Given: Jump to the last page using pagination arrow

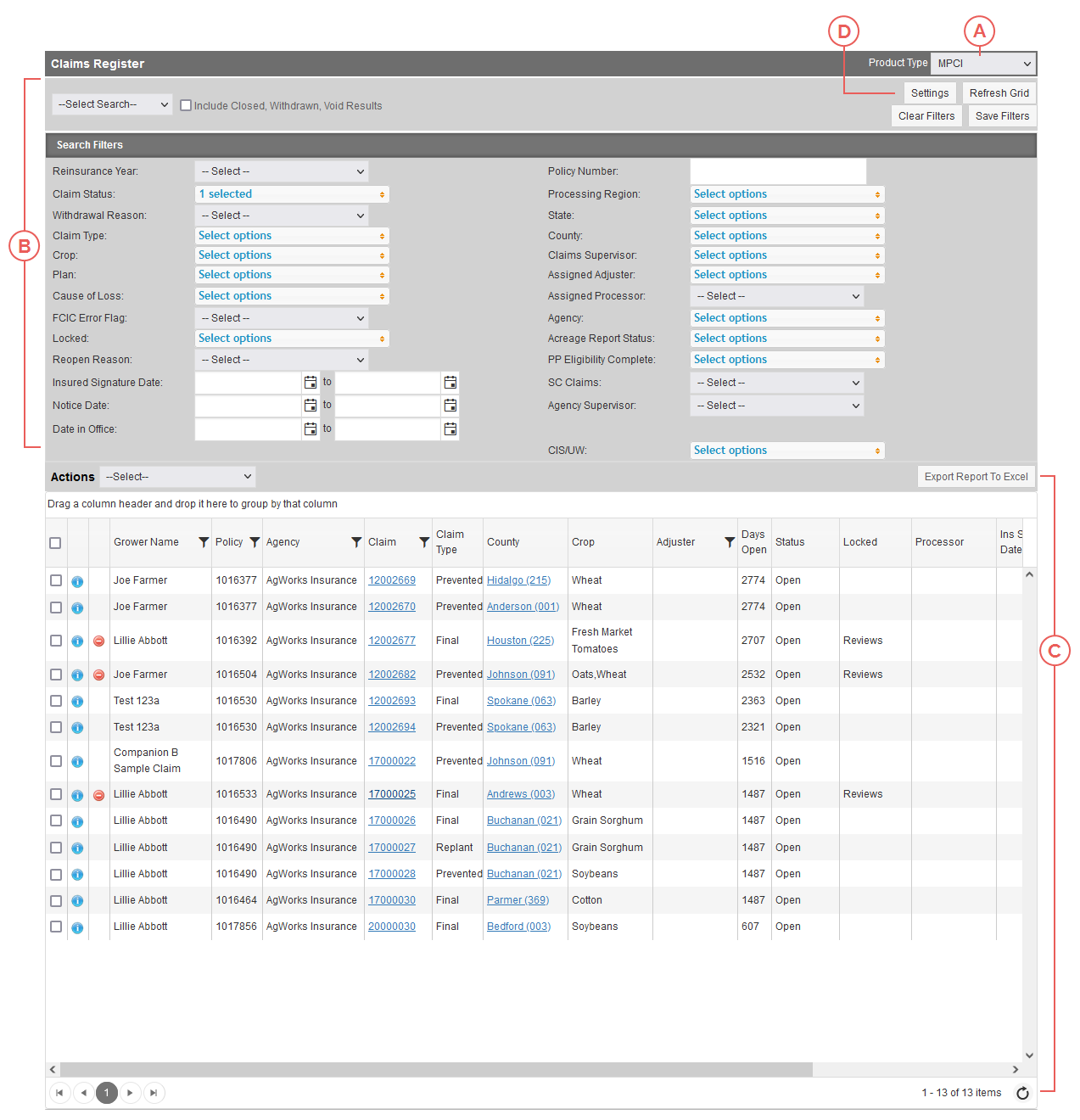Looking at the screenshot, I should [x=154, y=1093].
